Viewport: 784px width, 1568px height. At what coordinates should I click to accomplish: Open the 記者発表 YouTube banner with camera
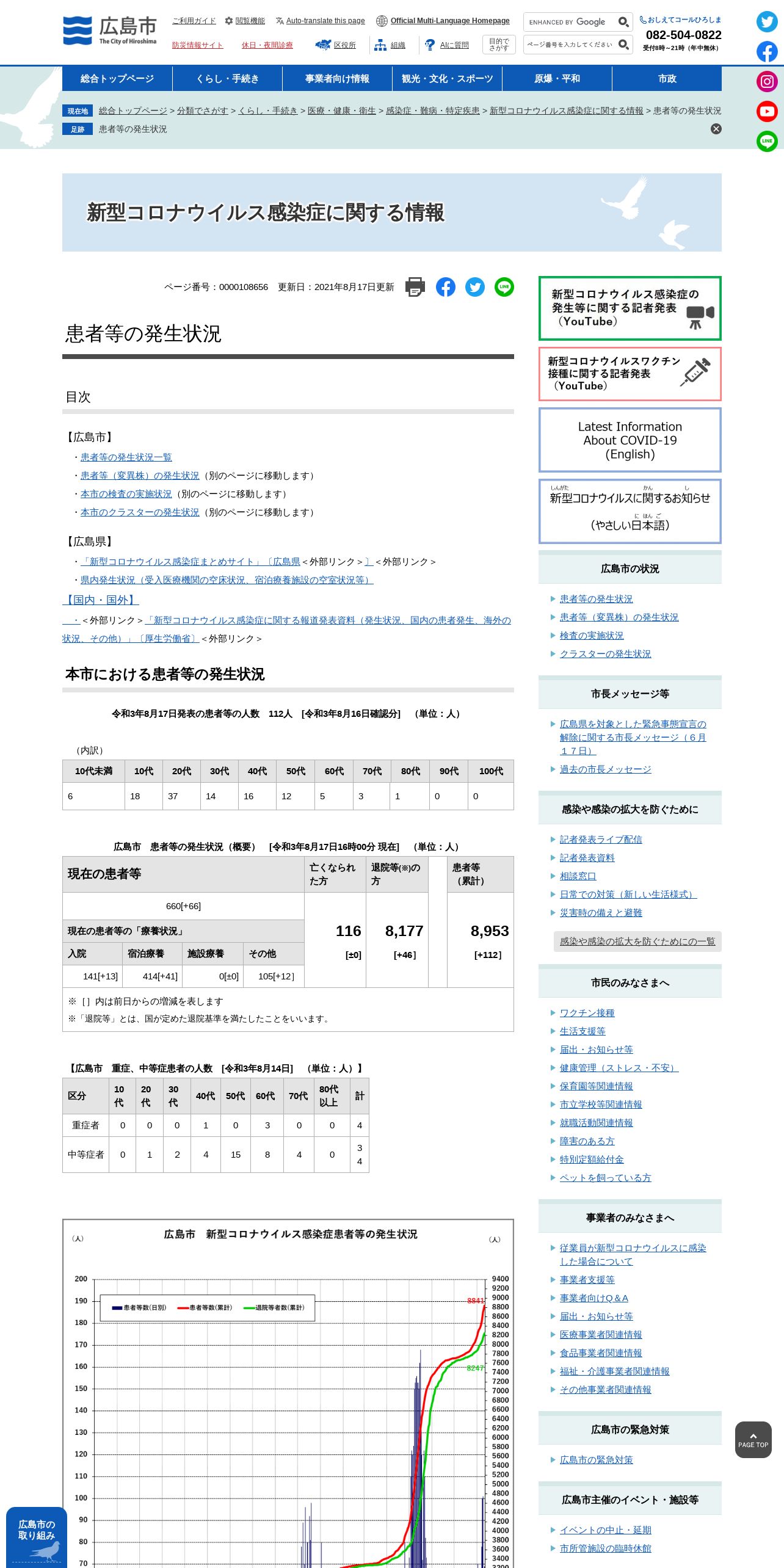630,308
